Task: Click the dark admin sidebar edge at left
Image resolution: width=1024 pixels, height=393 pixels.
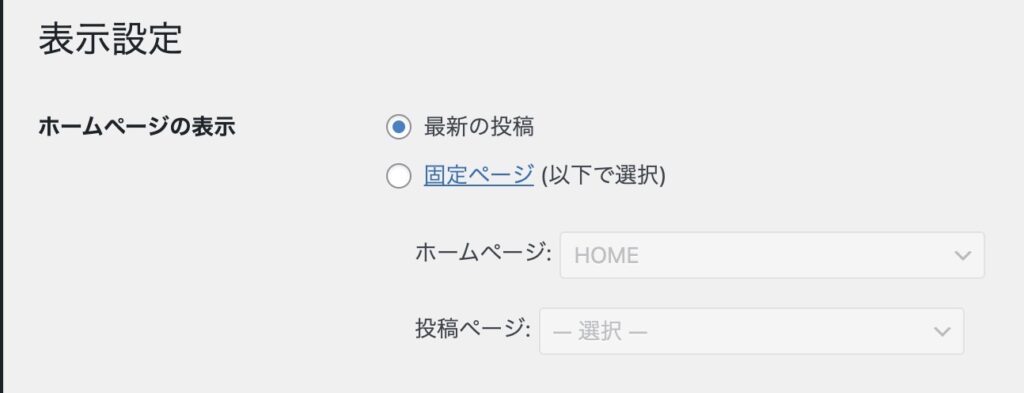Action: (1, 196)
